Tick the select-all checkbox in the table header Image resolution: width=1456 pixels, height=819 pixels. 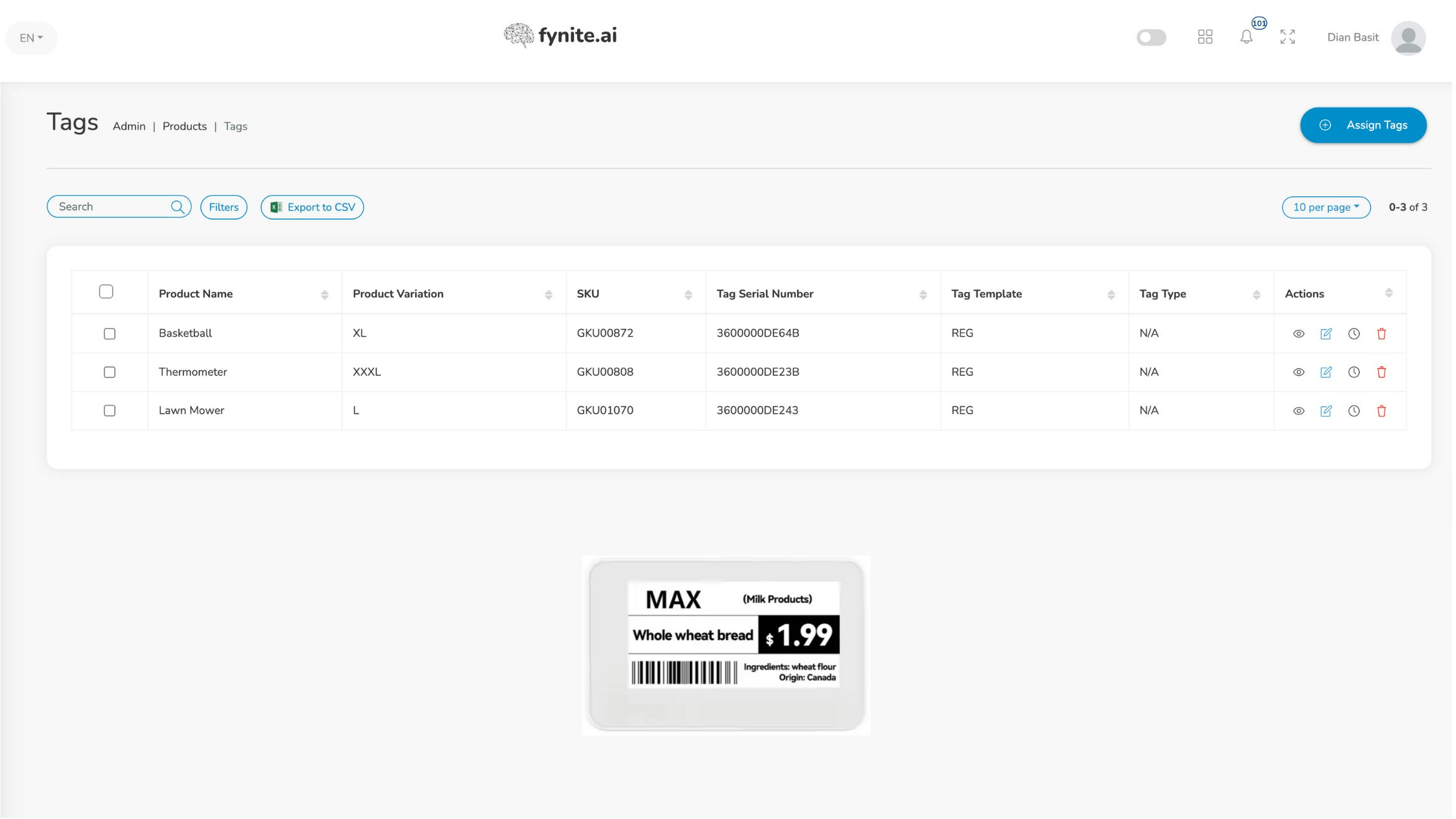tap(106, 292)
